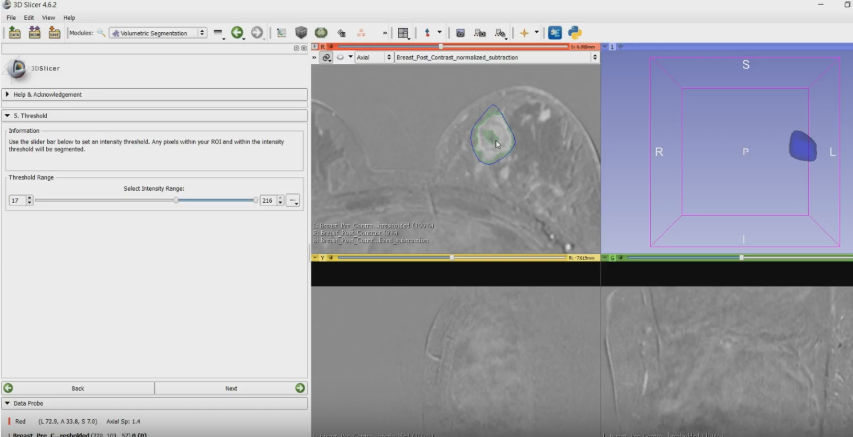Click the Save data toolbar icon
The height and width of the screenshot is (437, 853).
pos(54,33)
